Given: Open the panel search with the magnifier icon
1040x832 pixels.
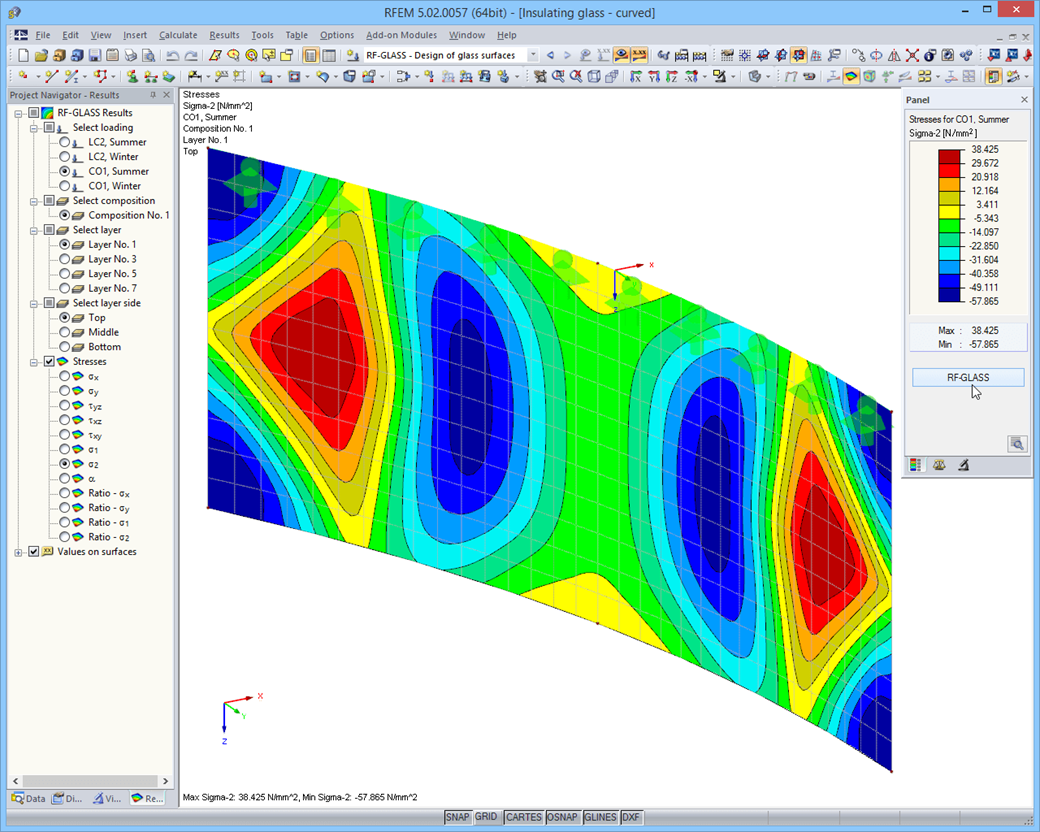Looking at the screenshot, I should [x=1017, y=443].
